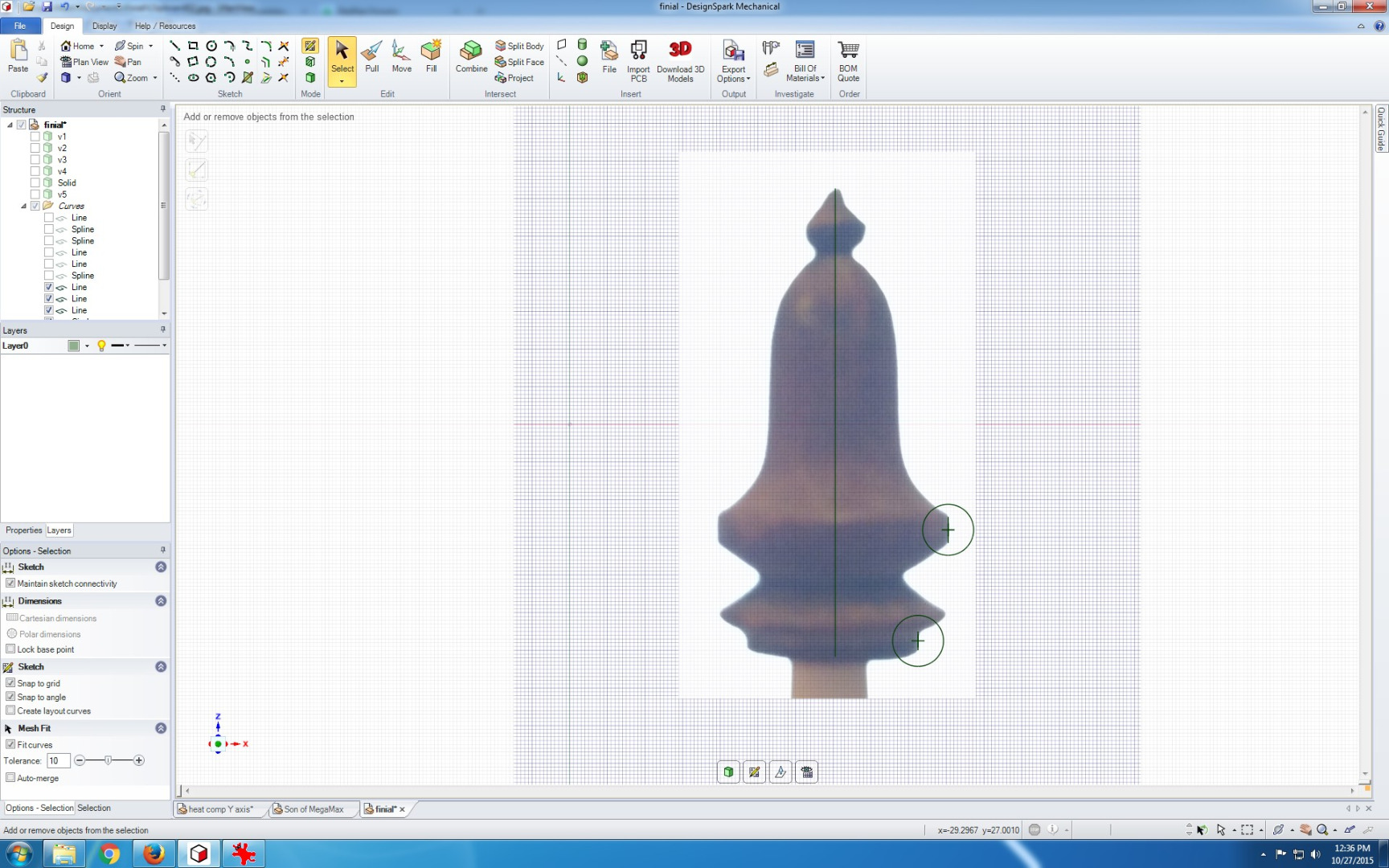This screenshot has width=1389, height=868.
Task: Pick the Rectangle sketch tool
Action: click(193, 46)
